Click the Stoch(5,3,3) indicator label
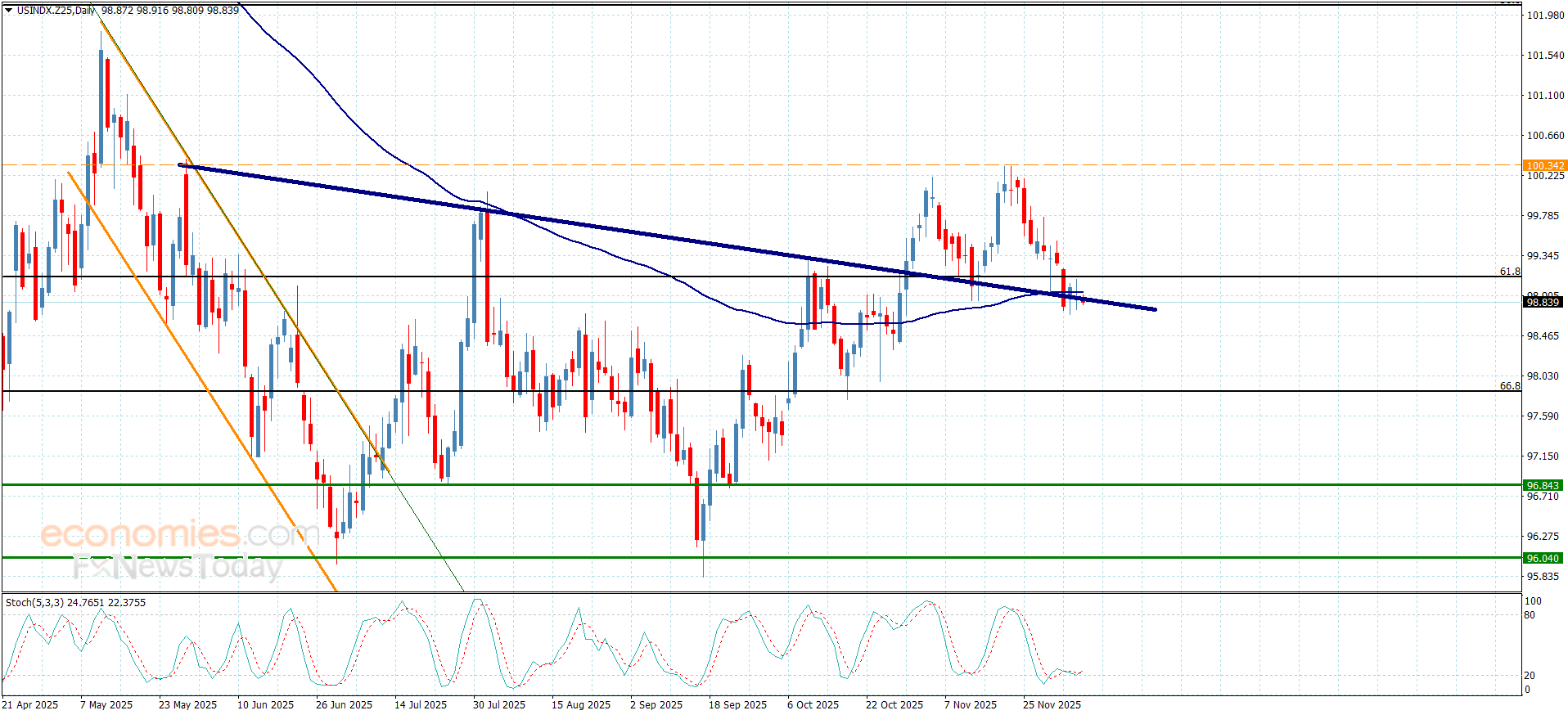 (34, 603)
